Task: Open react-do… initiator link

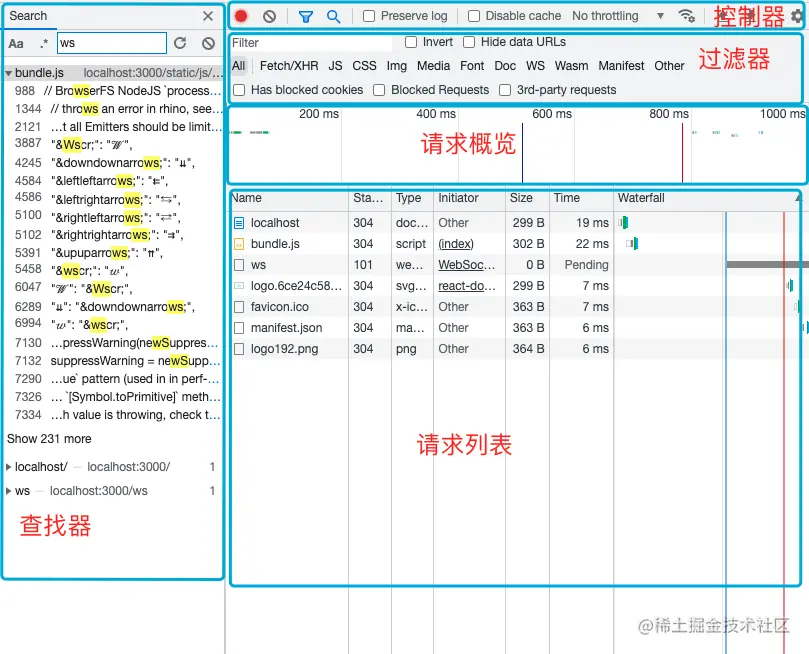Action: pos(467,286)
